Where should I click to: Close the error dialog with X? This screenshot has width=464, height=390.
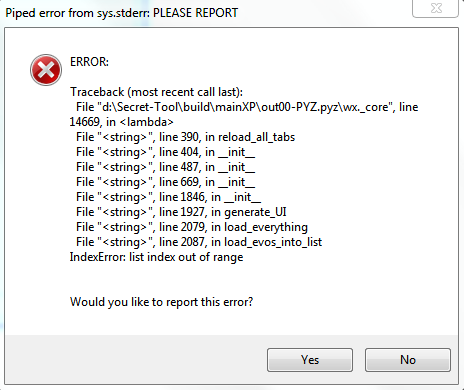point(435,8)
